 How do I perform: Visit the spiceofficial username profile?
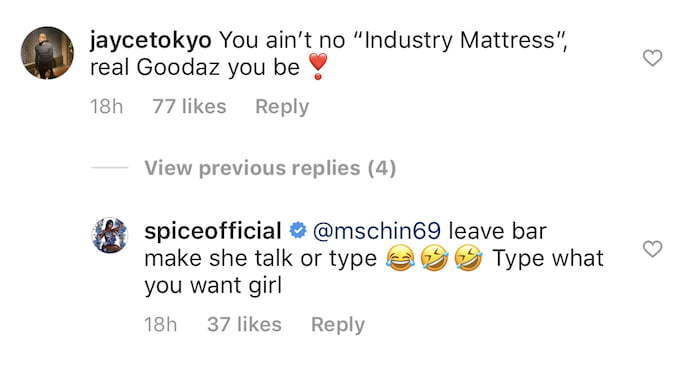point(213,231)
